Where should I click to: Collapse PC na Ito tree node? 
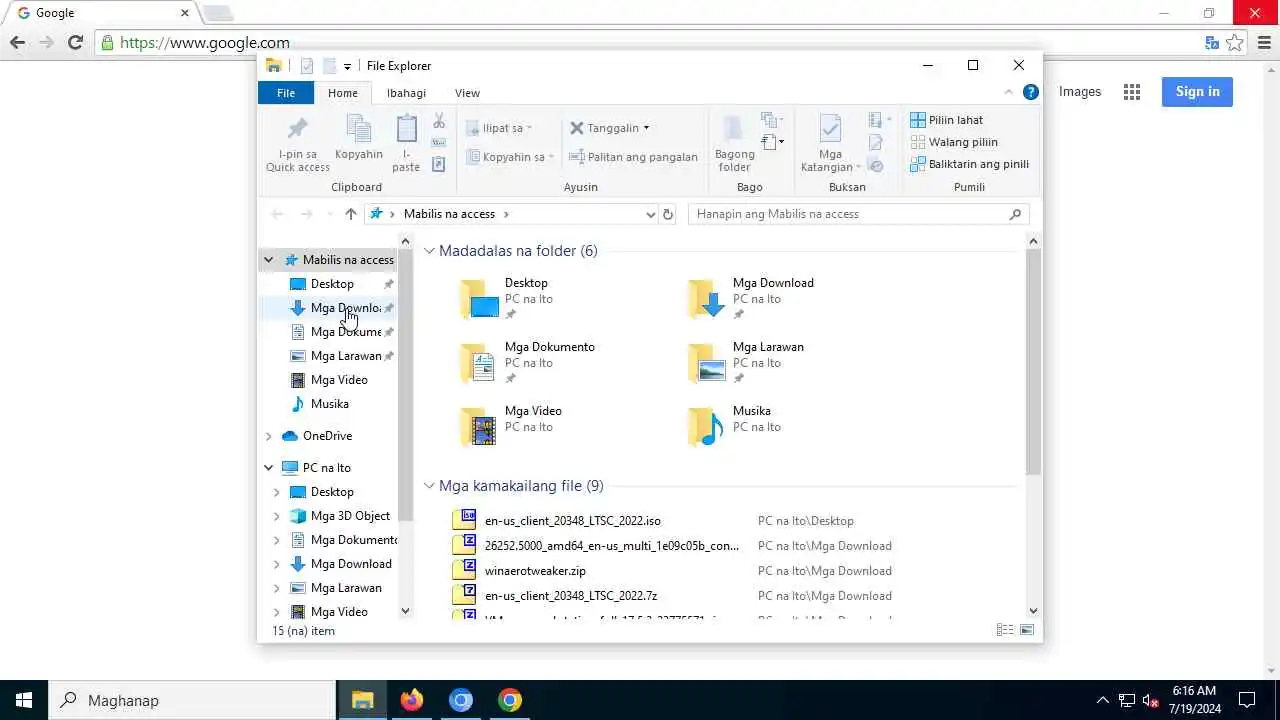tap(268, 468)
